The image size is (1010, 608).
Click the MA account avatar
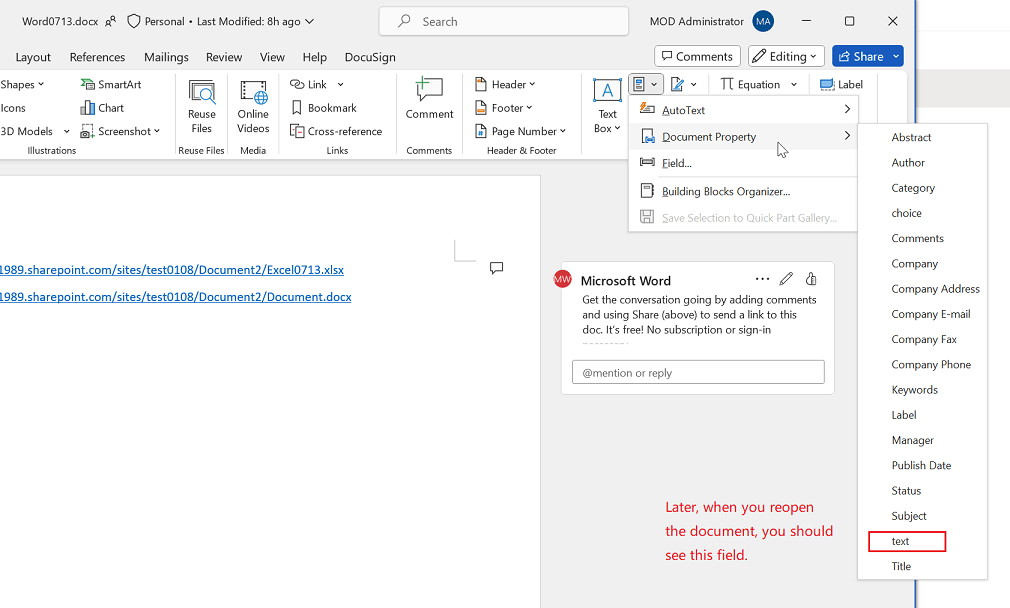763,21
